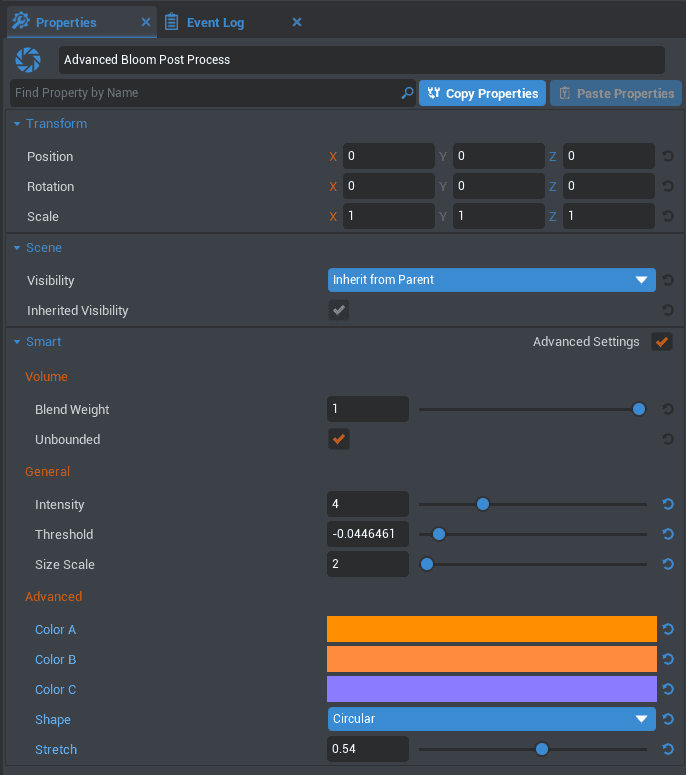Click the Advanced Bloom object icon
This screenshot has height=775, width=686.
click(28, 60)
